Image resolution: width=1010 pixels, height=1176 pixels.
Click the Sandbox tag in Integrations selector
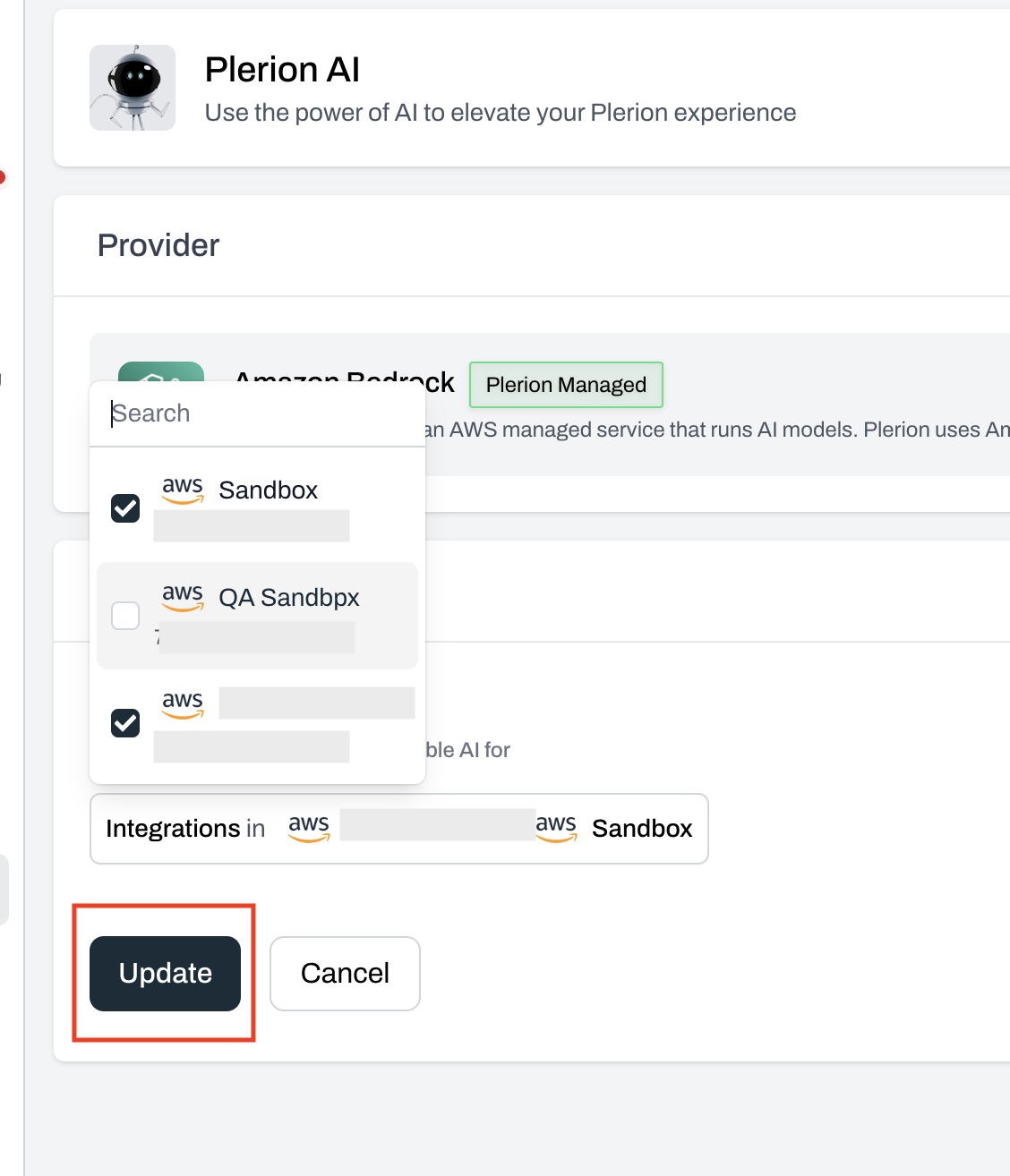641,829
